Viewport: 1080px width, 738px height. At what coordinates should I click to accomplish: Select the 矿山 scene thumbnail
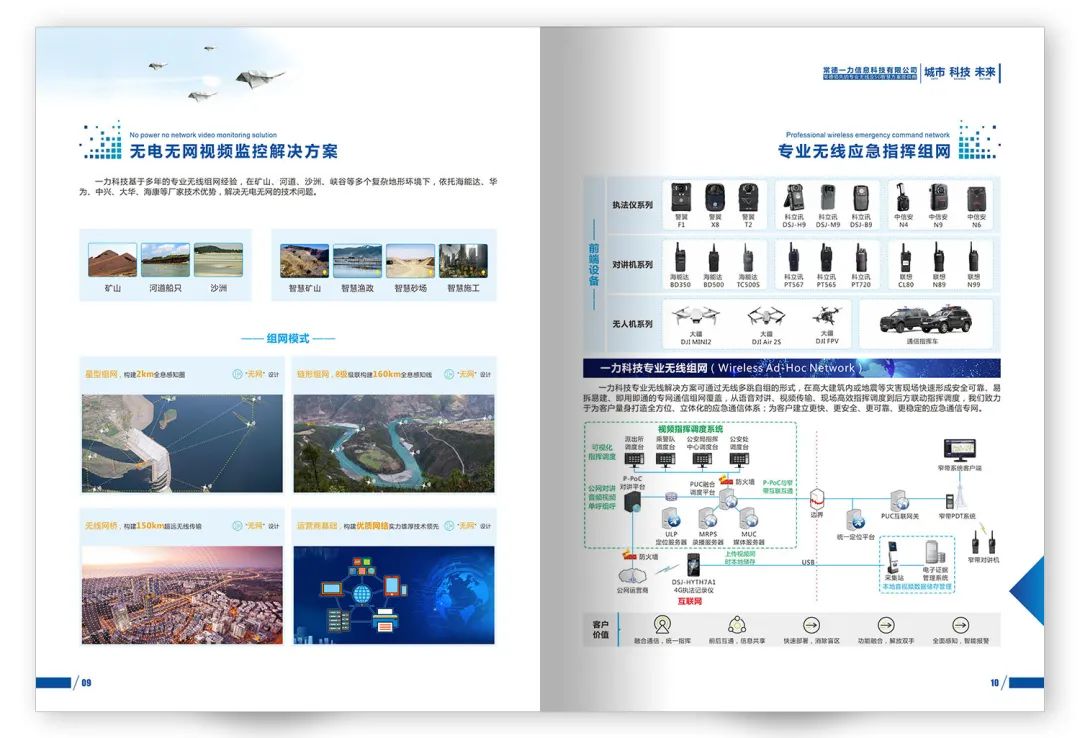112,261
